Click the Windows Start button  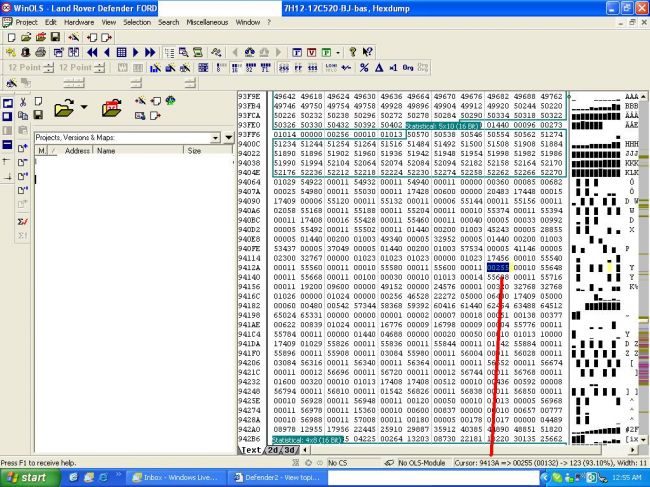coord(28,478)
